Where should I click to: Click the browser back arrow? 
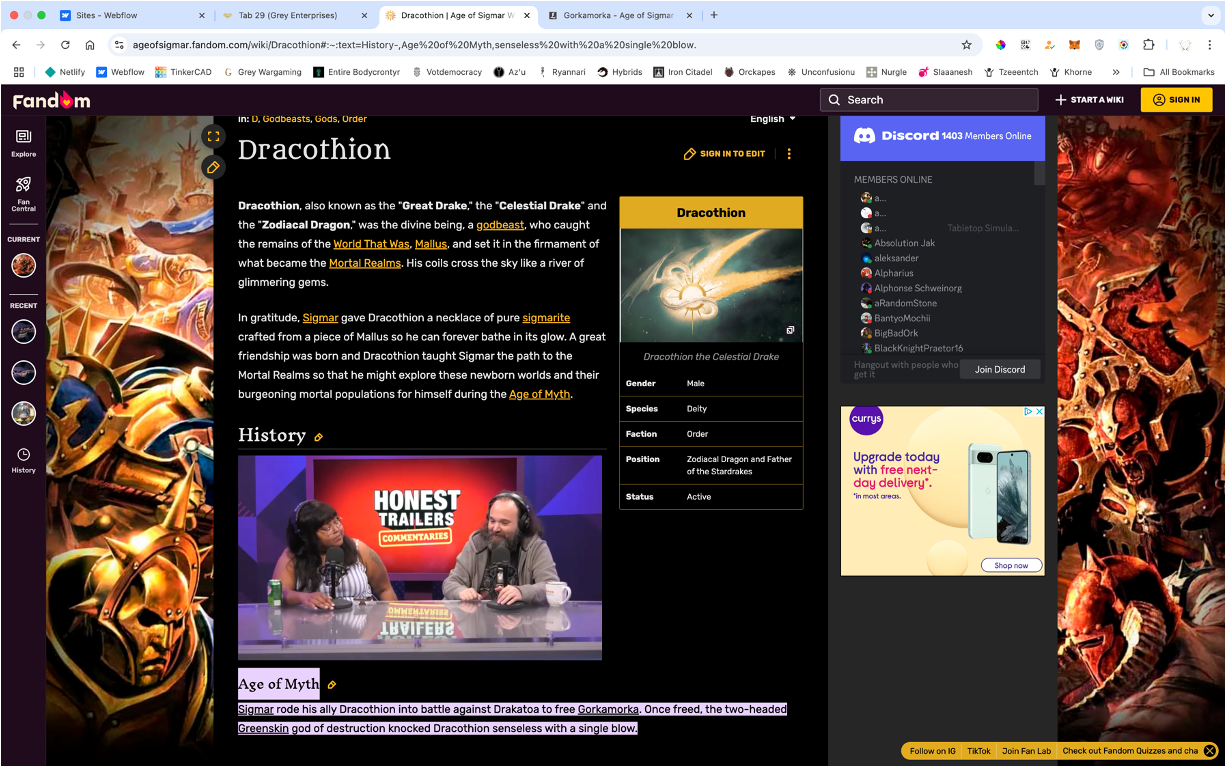[x=16, y=45]
